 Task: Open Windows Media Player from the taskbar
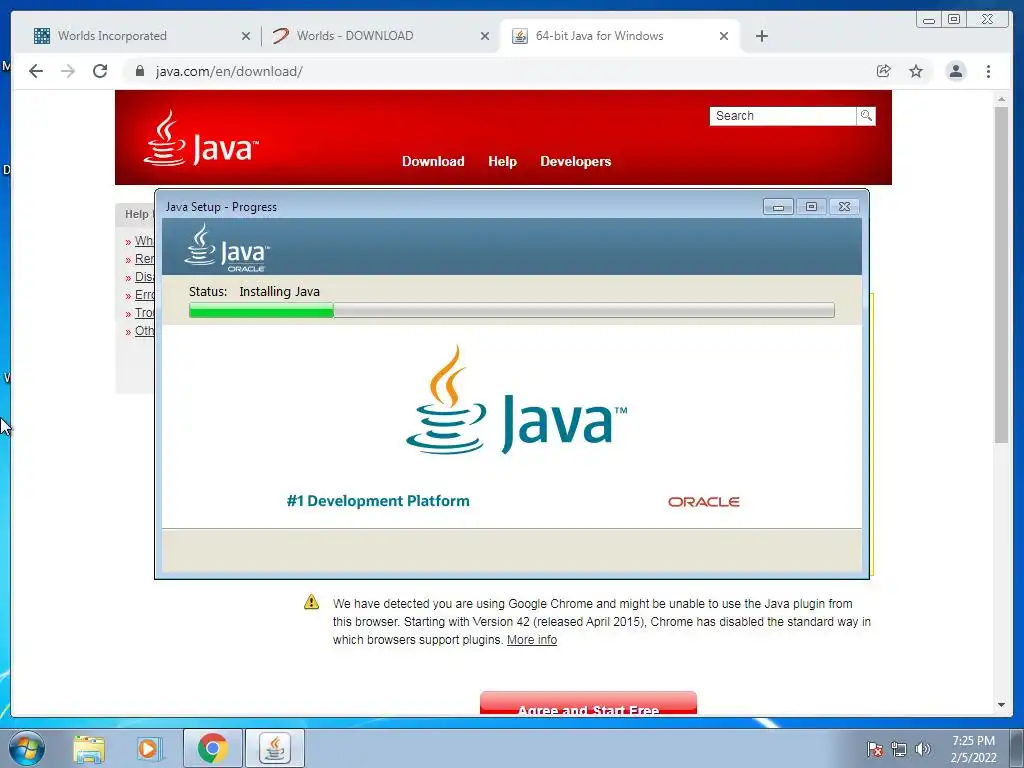click(x=149, y=748)
